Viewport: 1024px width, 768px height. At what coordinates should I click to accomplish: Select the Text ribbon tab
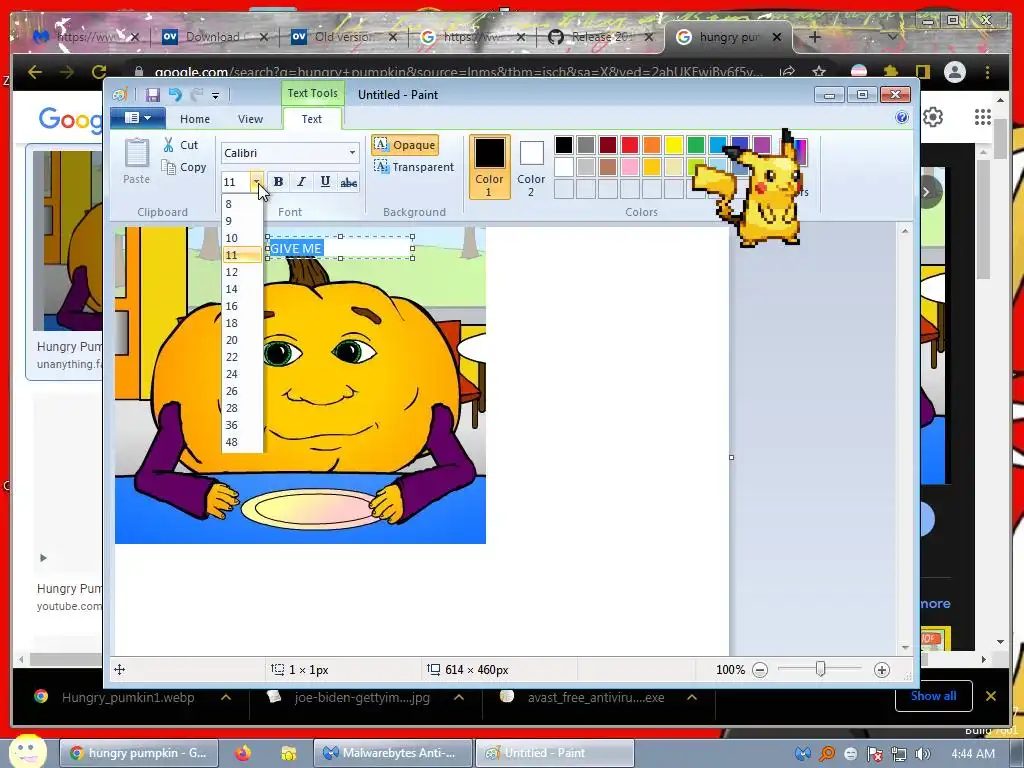point(312,119)
